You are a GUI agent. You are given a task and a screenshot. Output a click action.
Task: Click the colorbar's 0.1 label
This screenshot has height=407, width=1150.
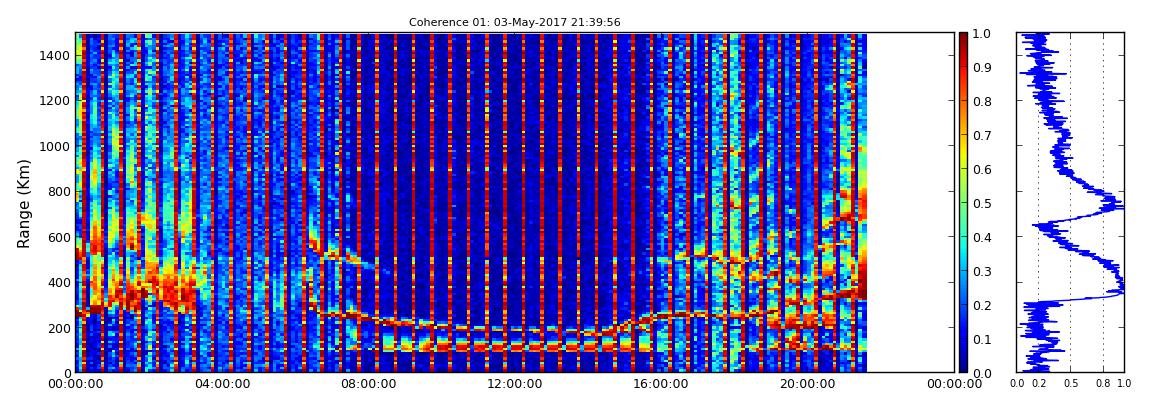(x=984, y=340)
